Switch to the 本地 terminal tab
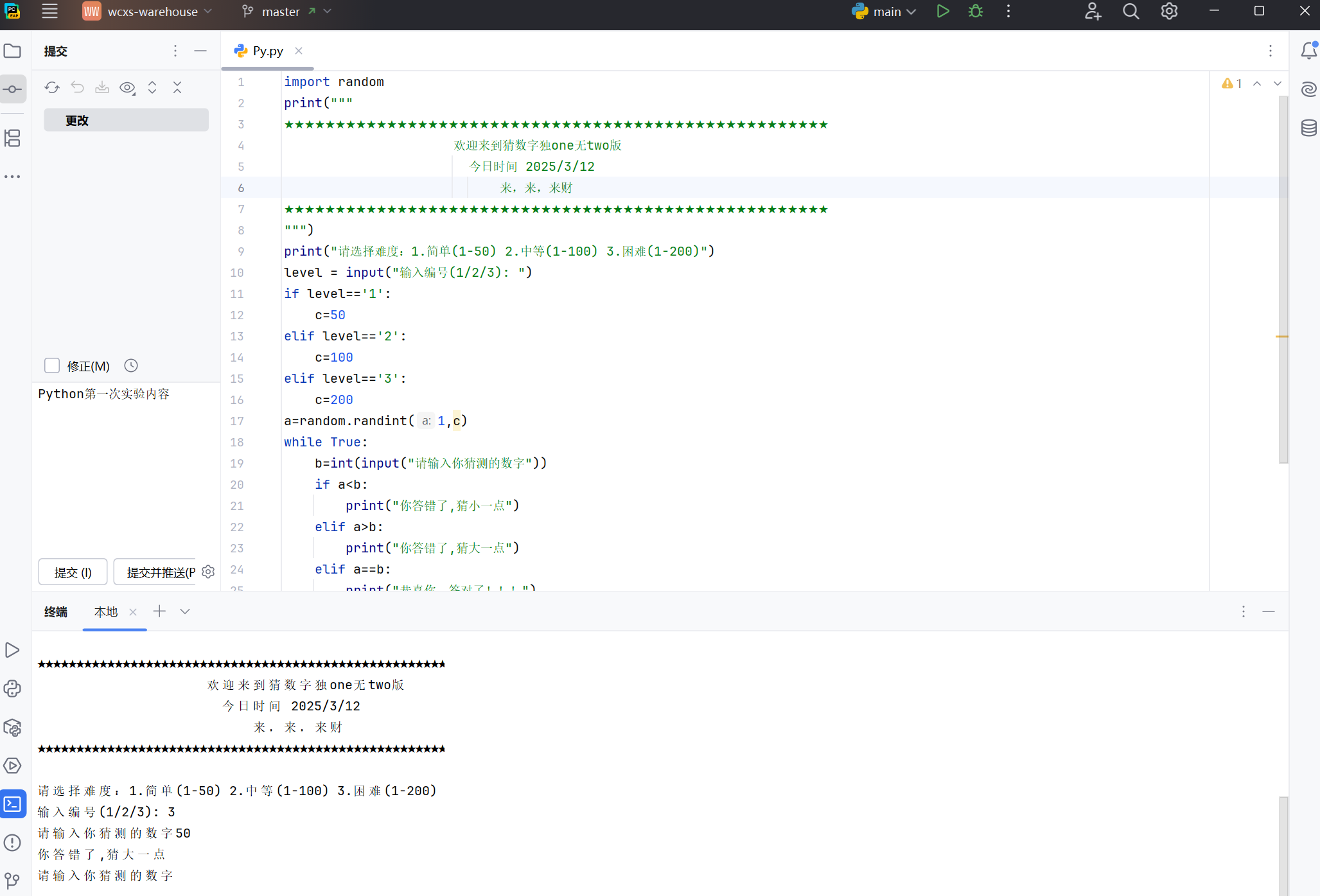 (x=106, y=611)
